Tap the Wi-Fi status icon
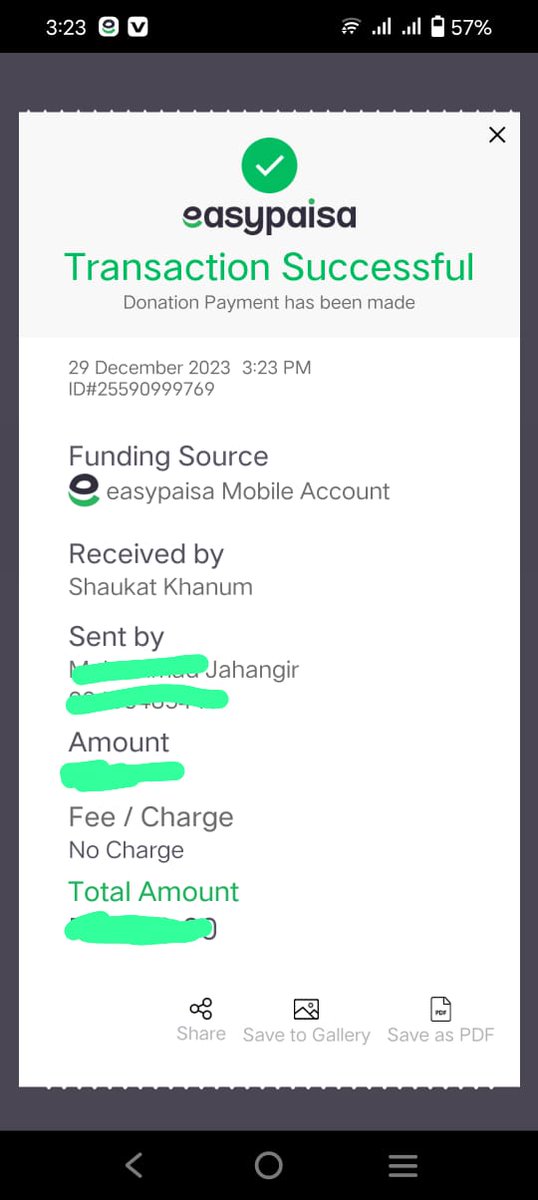The width and height of the screenshot is (538, 1200). [350, 27]
